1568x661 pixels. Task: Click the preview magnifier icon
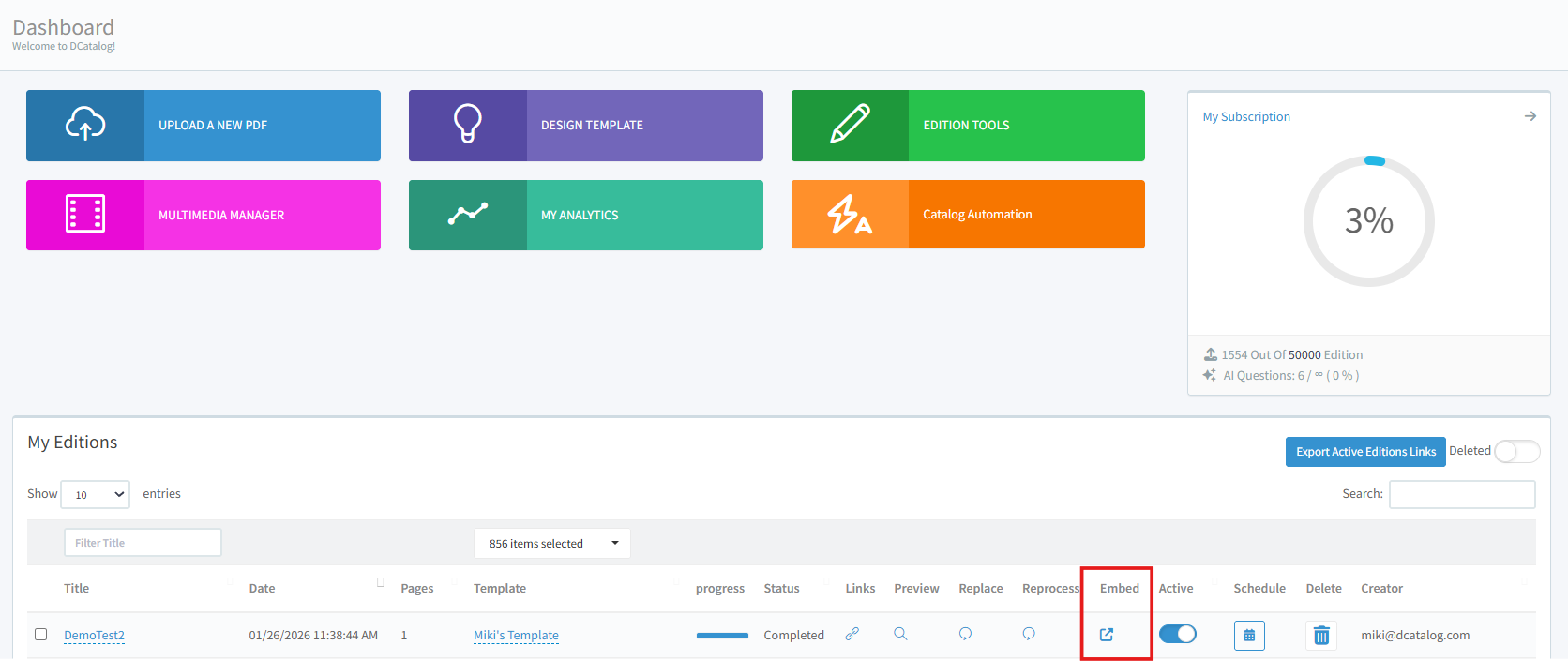900,634
